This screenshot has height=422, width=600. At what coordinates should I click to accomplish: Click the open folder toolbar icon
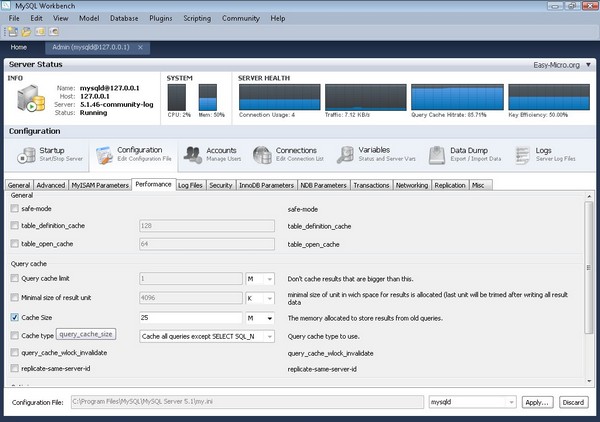pos(26,32)
